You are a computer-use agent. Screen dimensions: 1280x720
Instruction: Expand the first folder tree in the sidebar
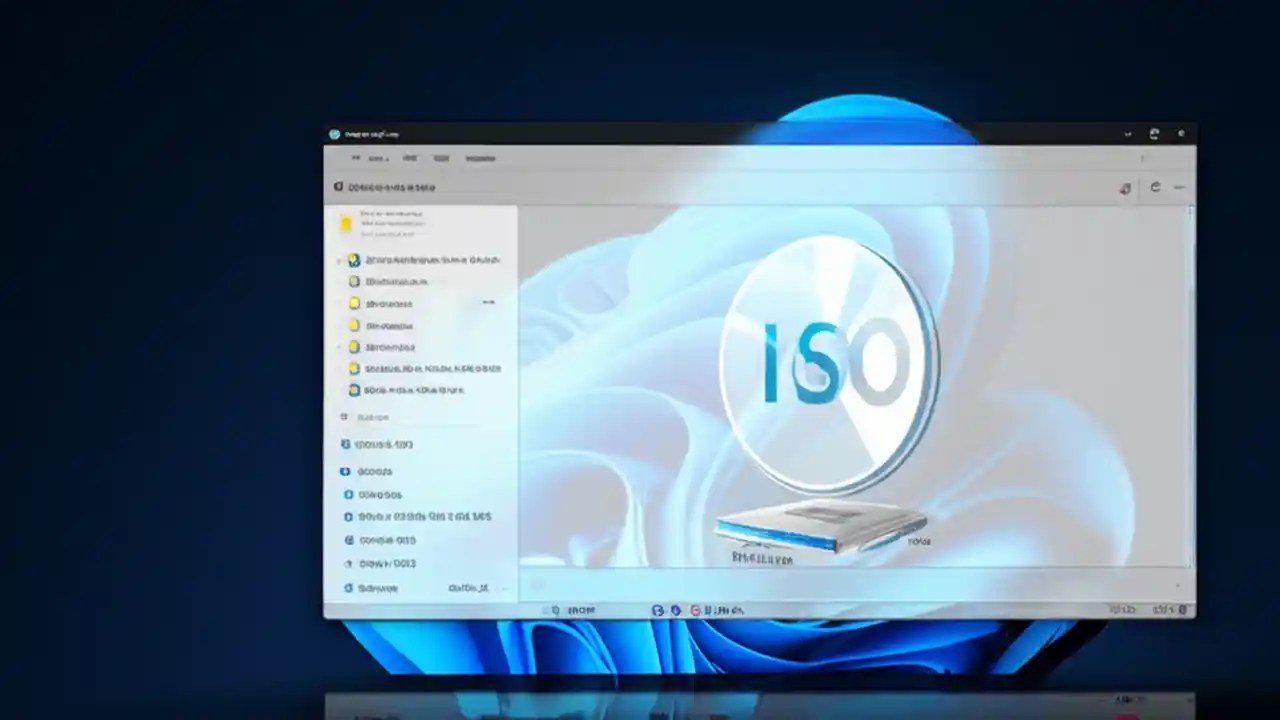338,259
